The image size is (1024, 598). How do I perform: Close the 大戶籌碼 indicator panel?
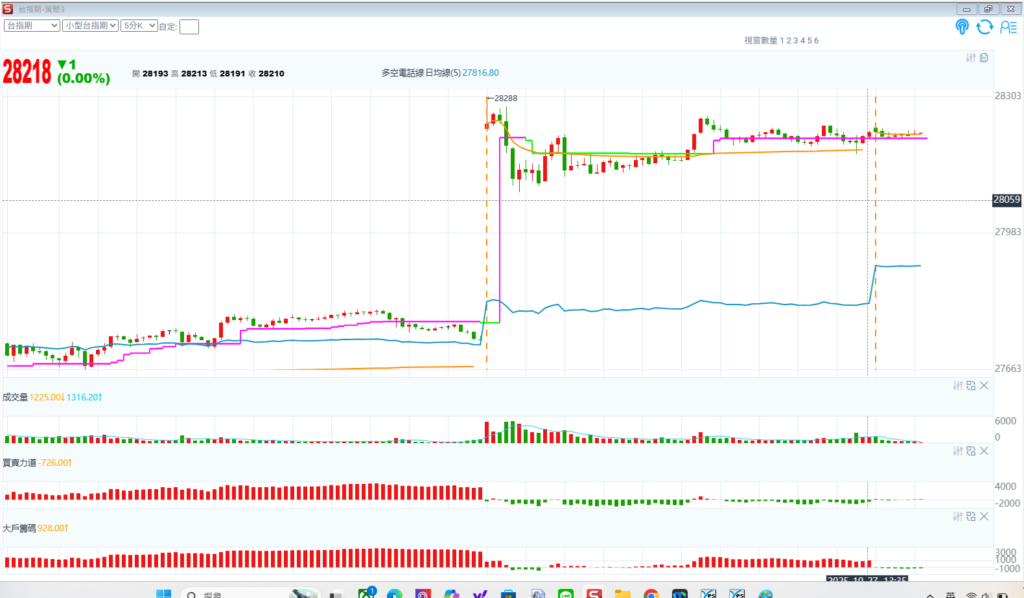tap(984, 515)
